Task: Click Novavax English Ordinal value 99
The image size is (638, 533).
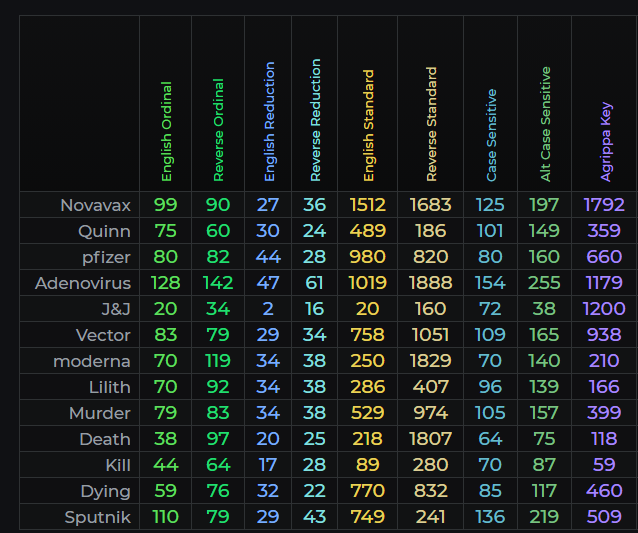Action: pyautogui.click(x=166, y=205)
